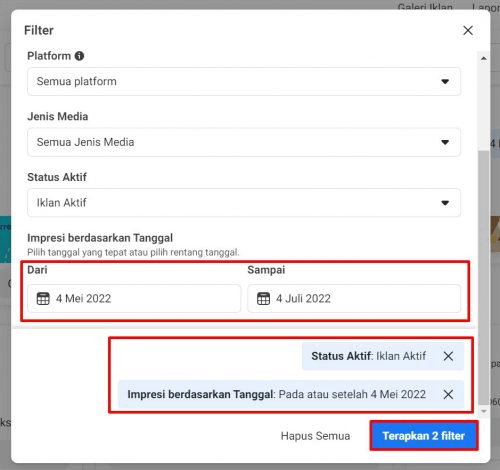Click the Sampai date field showing 4 Juli 2022
The image size is (500, 470).
[x=354, y=298]
